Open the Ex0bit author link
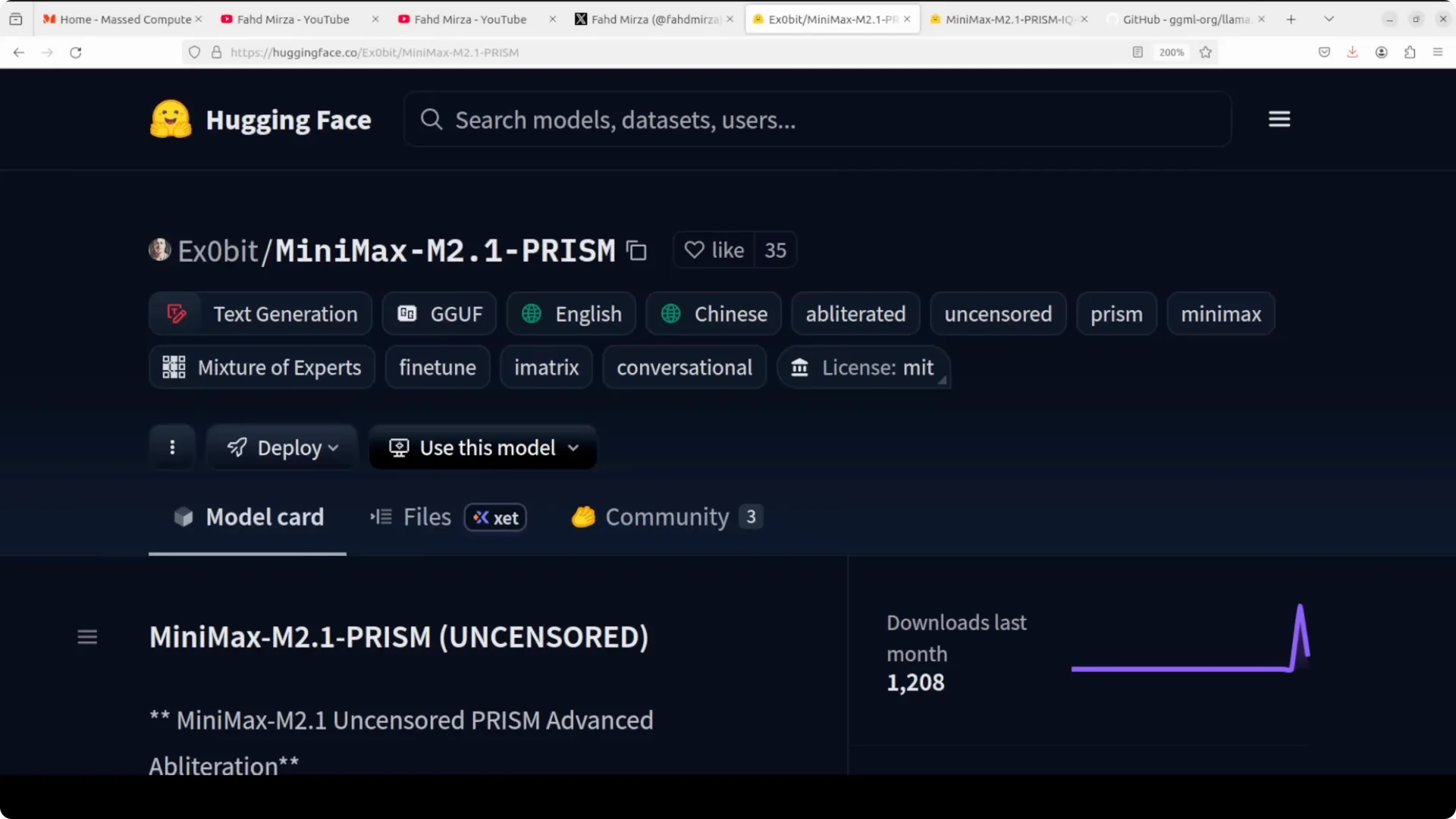This screenshot has width=1456, height=819. [218, 251]
